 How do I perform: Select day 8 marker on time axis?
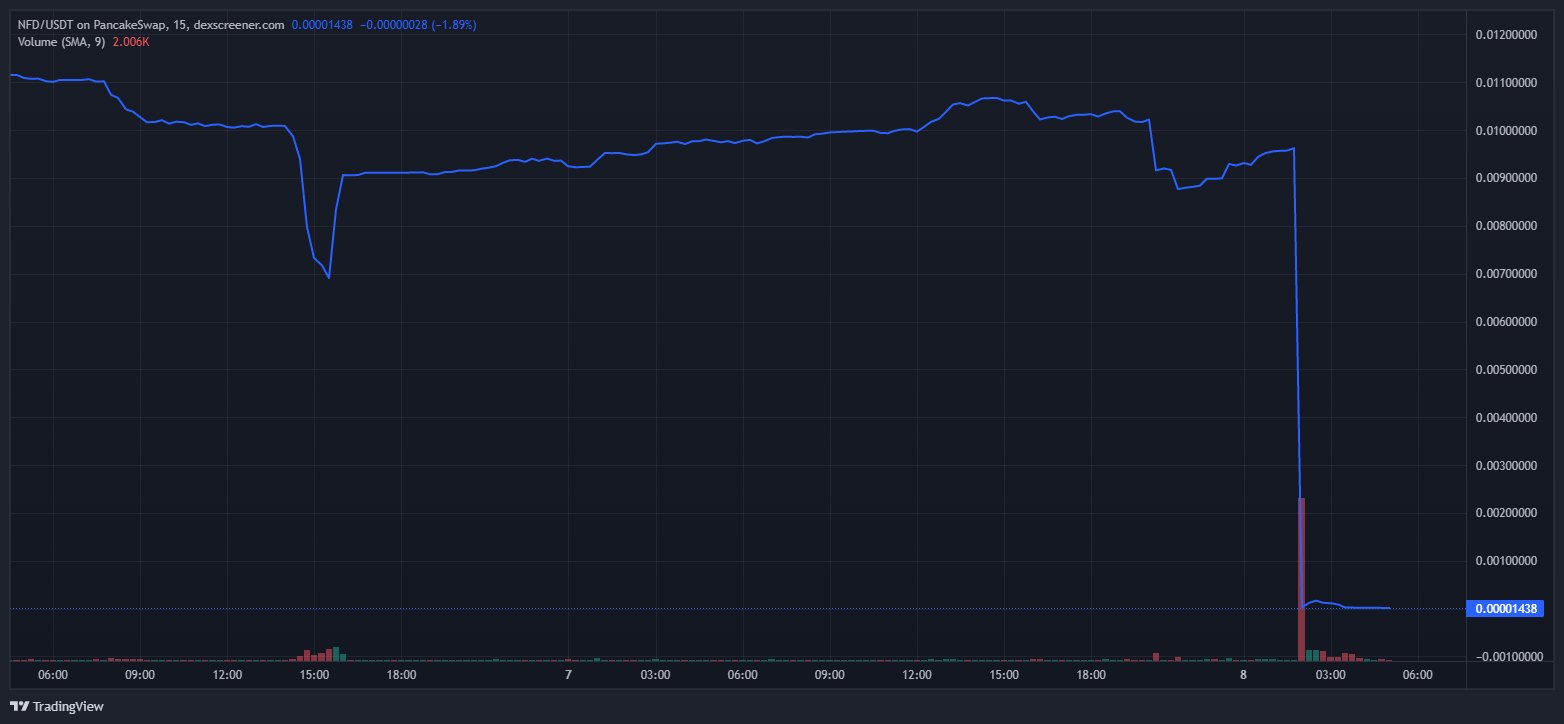(1243, 675)
